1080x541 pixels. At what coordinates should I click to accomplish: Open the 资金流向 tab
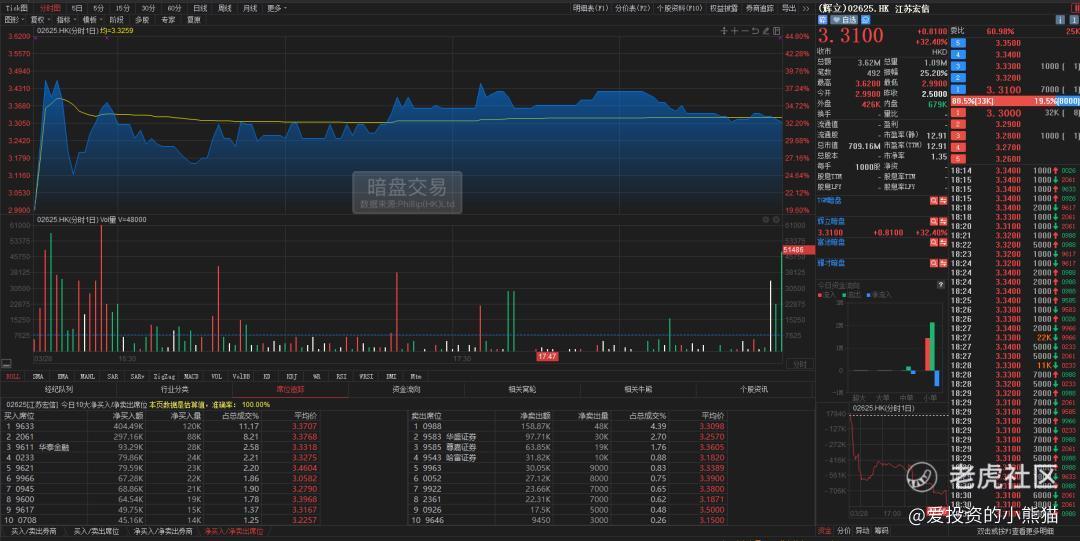point(406,389)
